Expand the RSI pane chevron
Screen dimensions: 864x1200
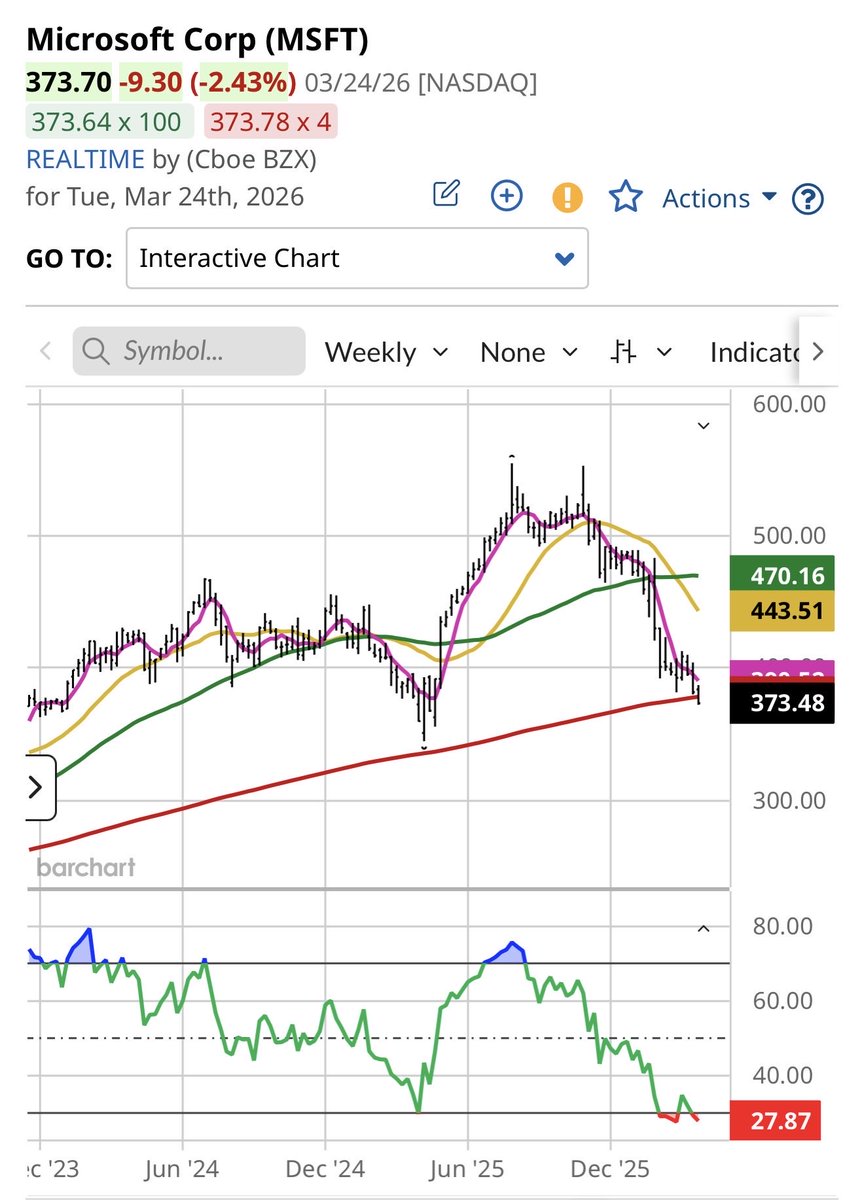pos(703,929)
